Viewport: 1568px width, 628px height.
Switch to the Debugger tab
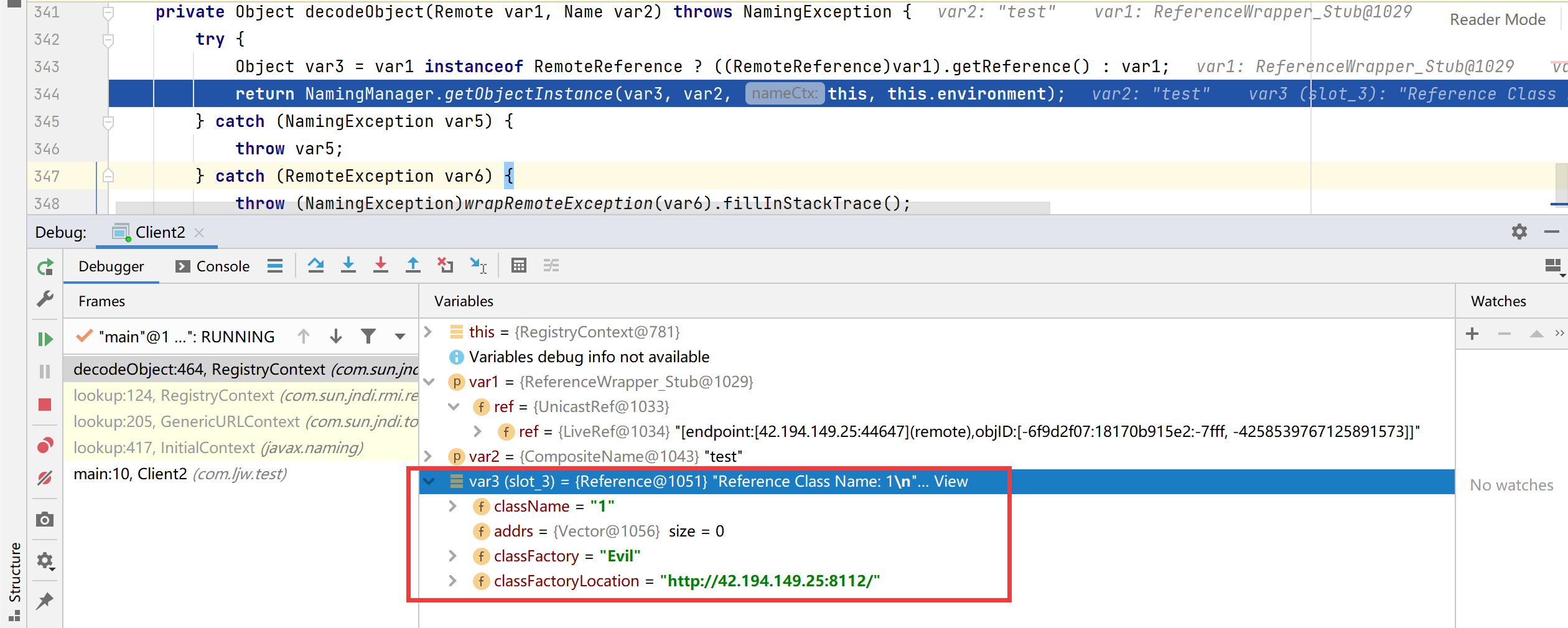click(x=111, y=266)
